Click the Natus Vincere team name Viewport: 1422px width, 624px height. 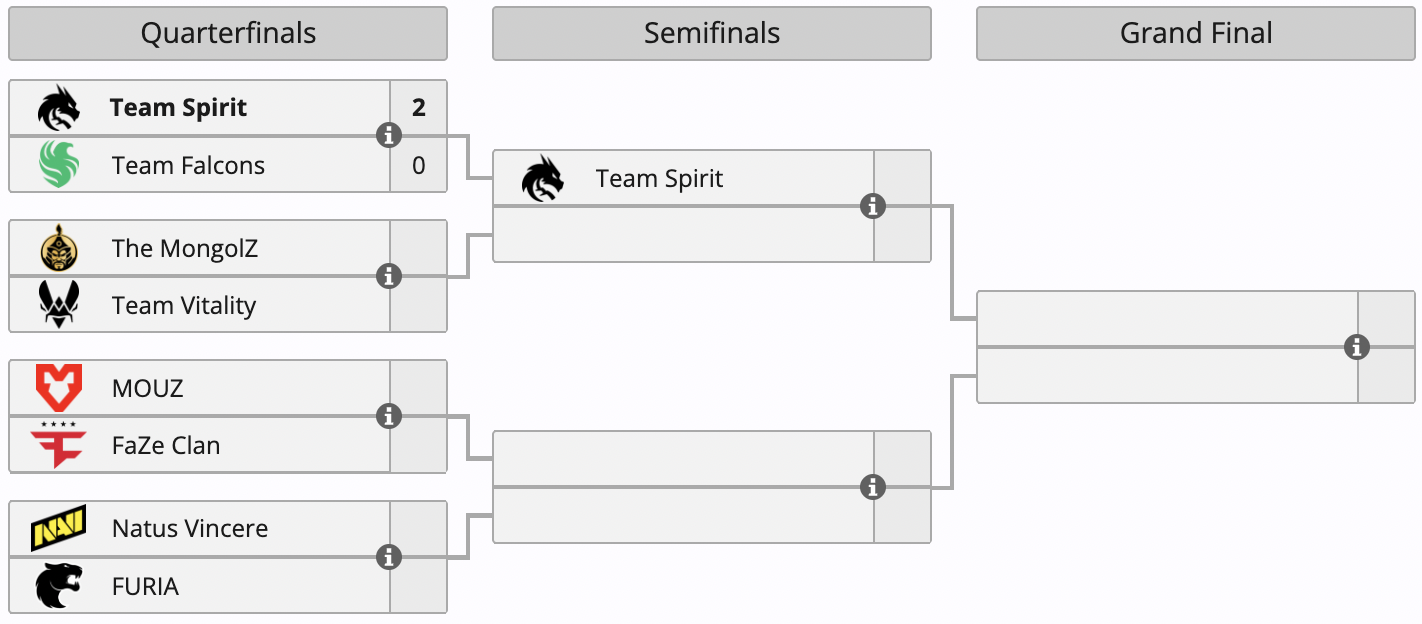(190, 528)
